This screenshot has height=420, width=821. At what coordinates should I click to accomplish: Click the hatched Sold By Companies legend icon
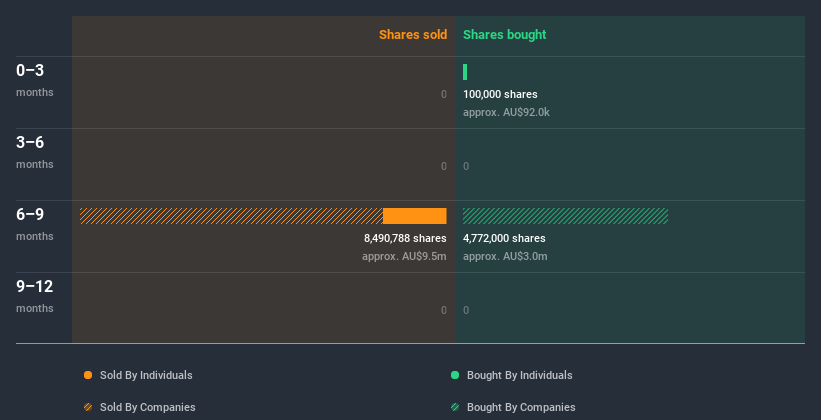(x=88, y=407)
